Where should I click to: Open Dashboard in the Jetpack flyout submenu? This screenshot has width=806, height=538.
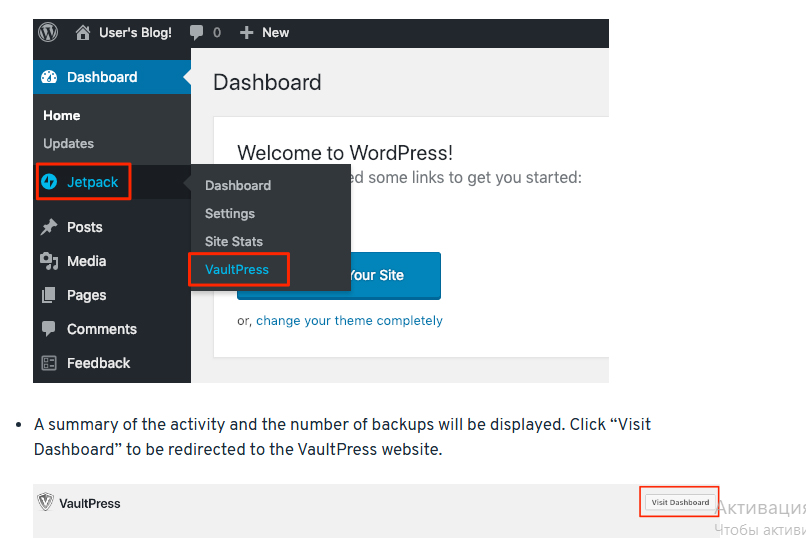pos(238,185)
